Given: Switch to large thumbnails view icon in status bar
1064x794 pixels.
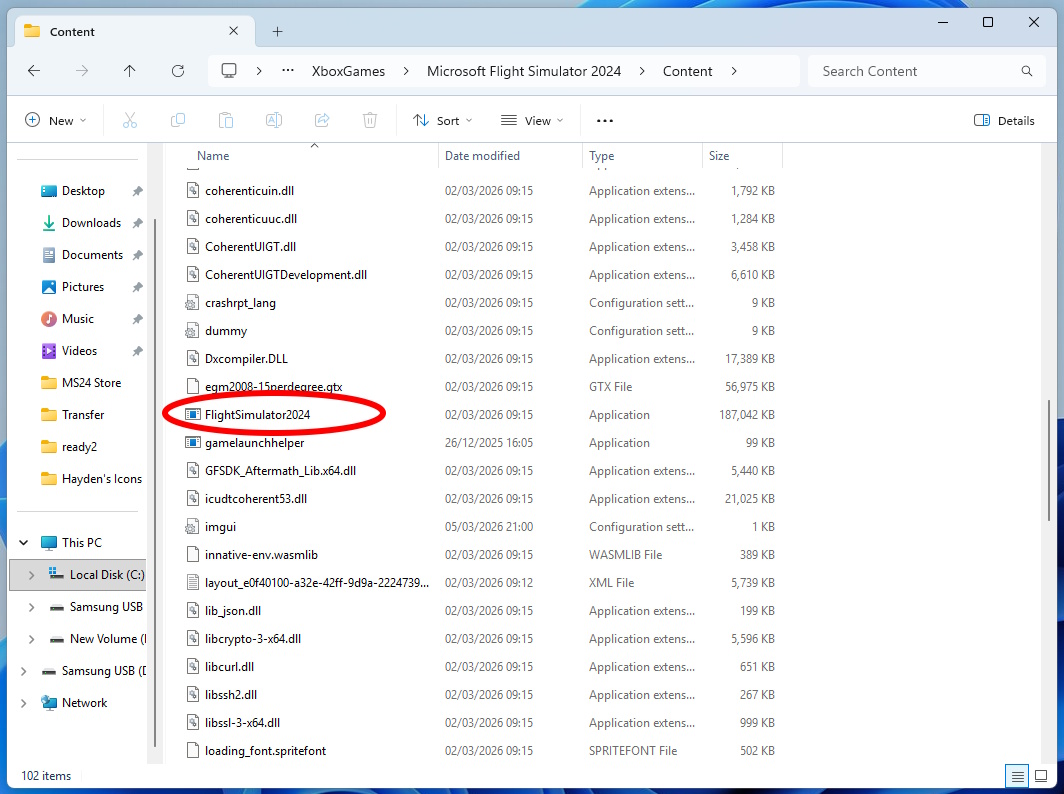Looking at the screenshot, I should pyautogui.click(x=1040, y=776).
